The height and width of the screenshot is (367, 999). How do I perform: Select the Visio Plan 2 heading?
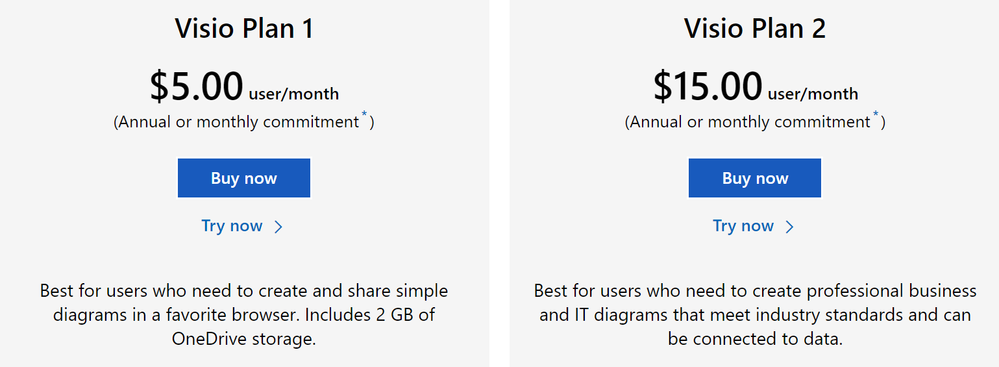pyautogui.click(x=755, y=29)
